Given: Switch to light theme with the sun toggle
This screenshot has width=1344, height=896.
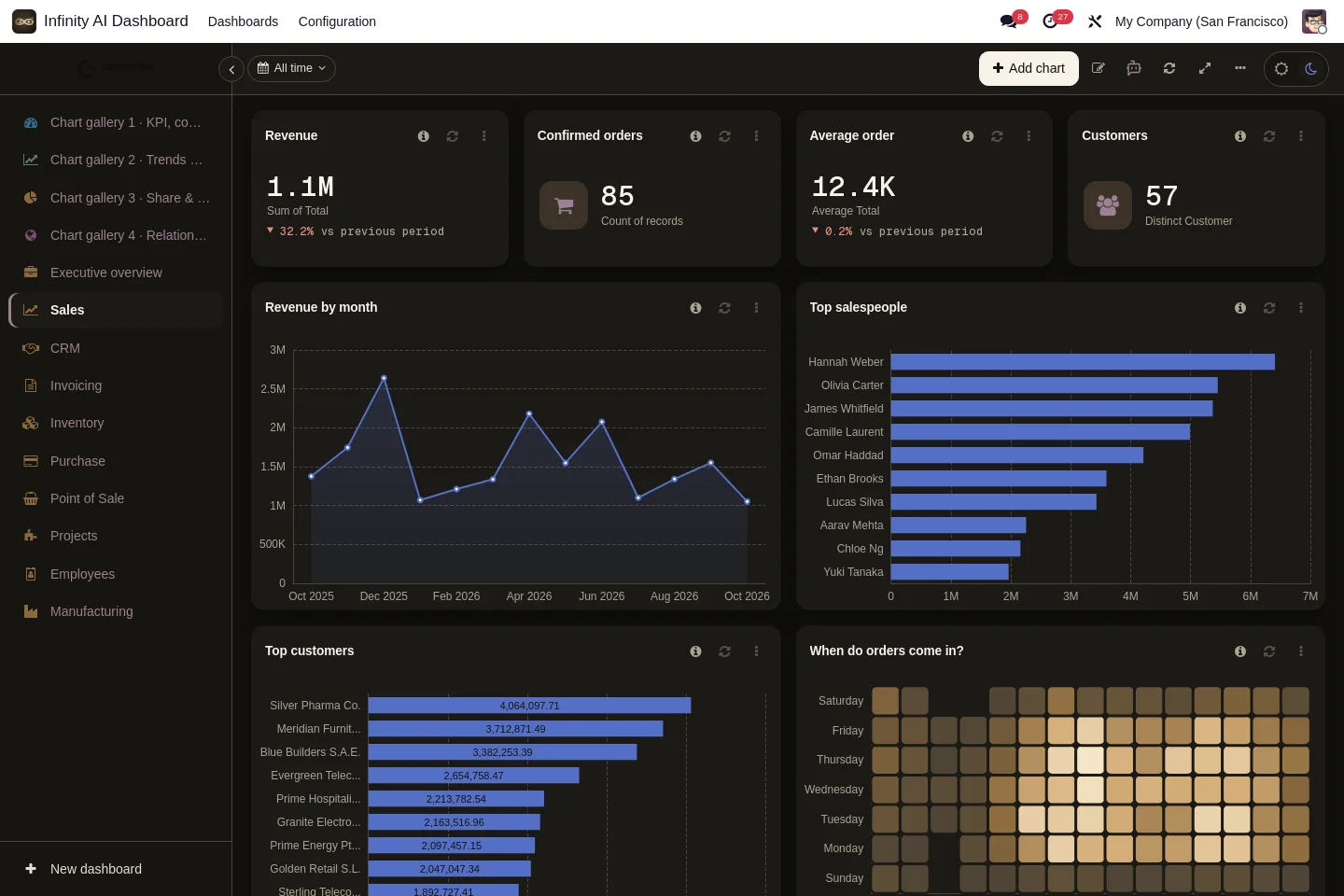Looking at the screenshot, I should pyautogui.click(x=1281, y=68).
